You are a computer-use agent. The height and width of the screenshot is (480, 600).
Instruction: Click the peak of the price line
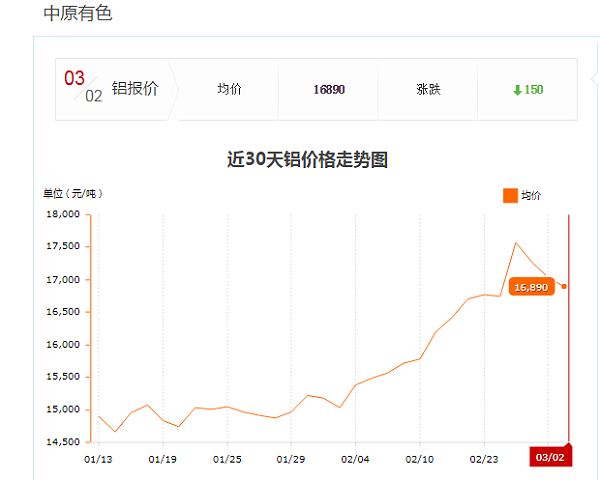tap(516, 242)
